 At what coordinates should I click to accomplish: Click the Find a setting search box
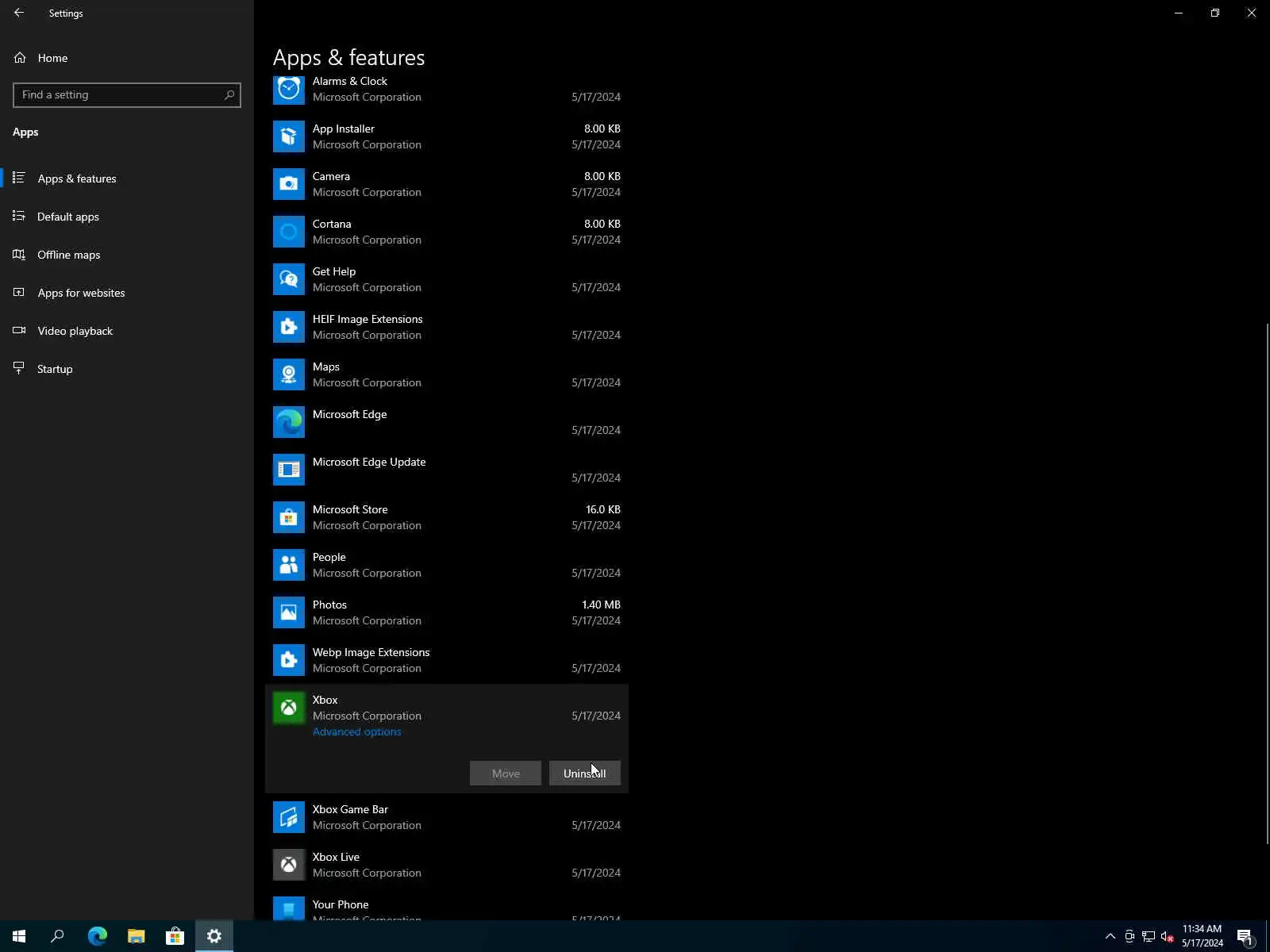click(127, 95)
